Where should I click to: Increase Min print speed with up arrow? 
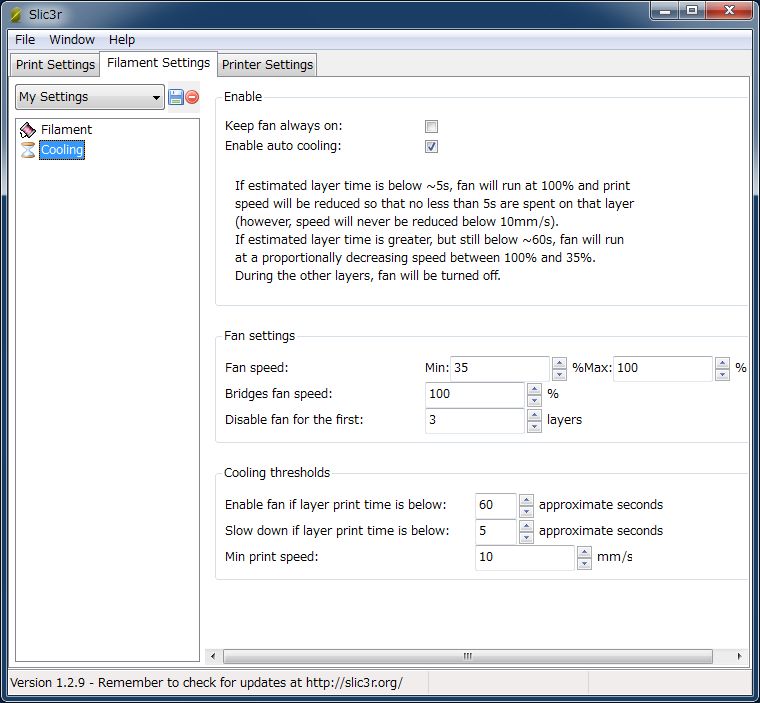584,552
